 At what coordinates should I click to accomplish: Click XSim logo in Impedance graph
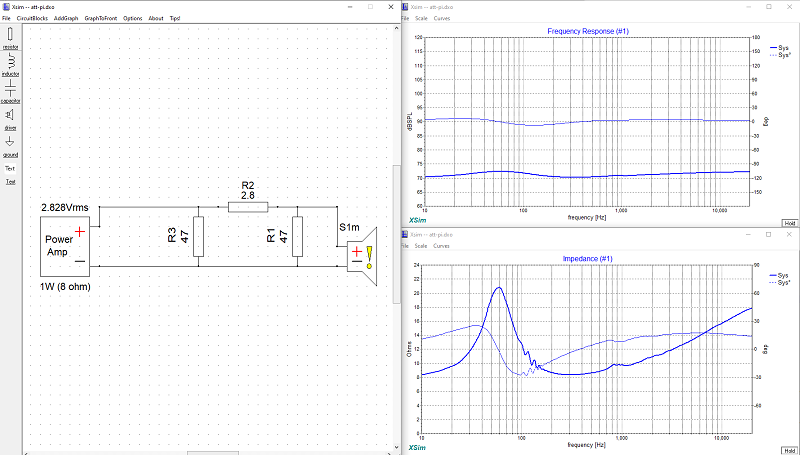pos(417,448)
